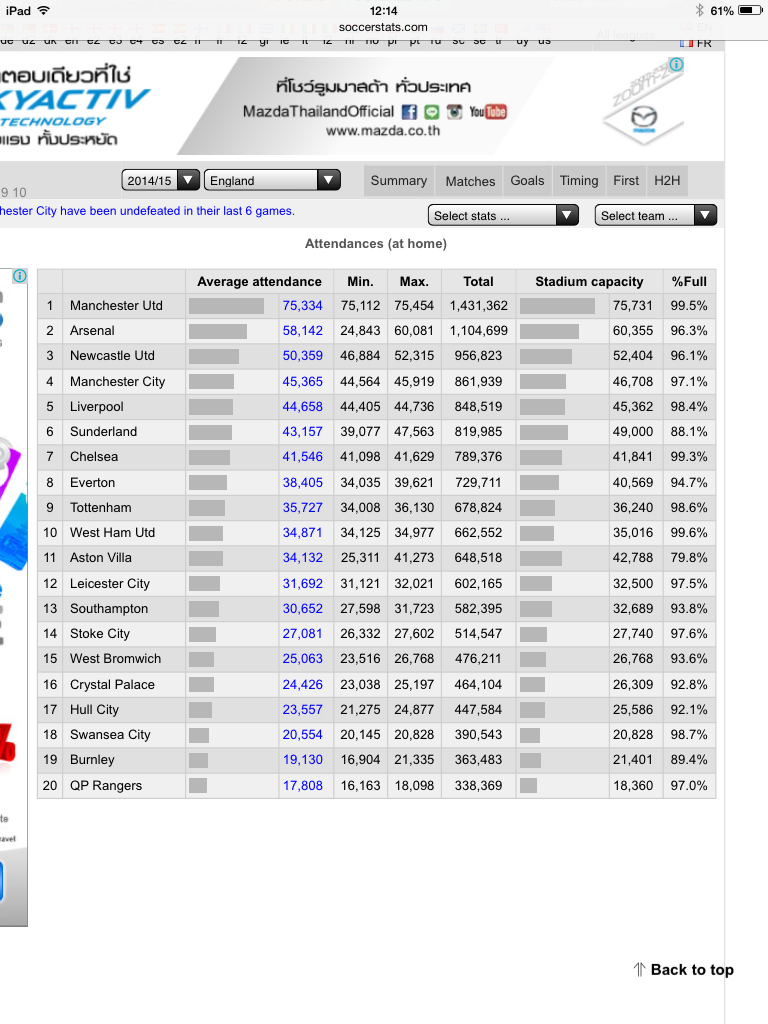Click Liverpool average attendance 44,658
The width and height of the screenshot is (768, 1024).
pos(302,406)
